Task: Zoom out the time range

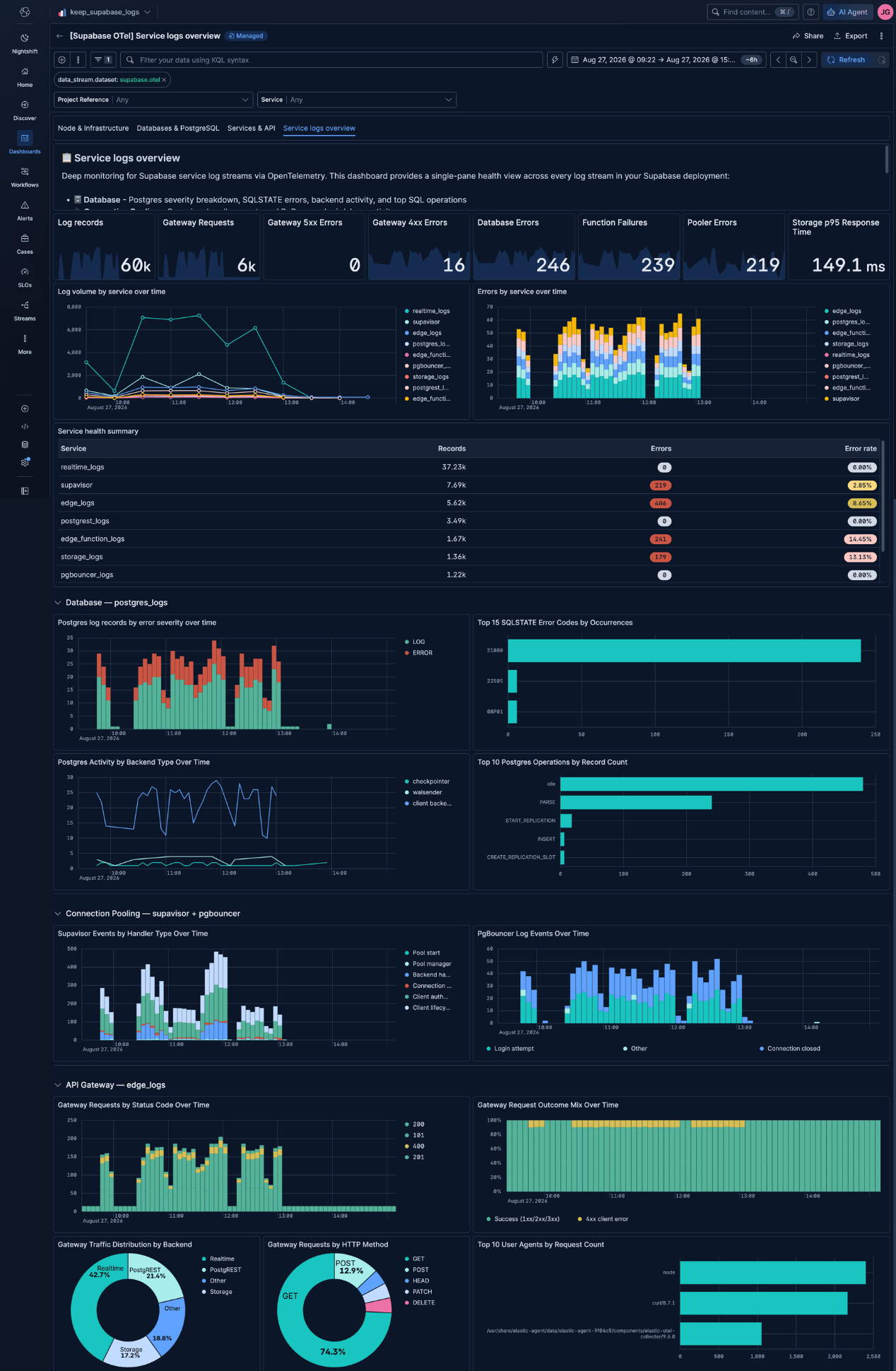Action: click(794, 60)
